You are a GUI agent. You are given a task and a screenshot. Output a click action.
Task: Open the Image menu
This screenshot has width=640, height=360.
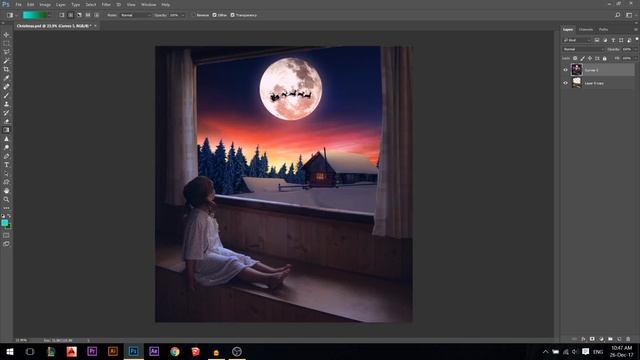(x=45, y=4)
